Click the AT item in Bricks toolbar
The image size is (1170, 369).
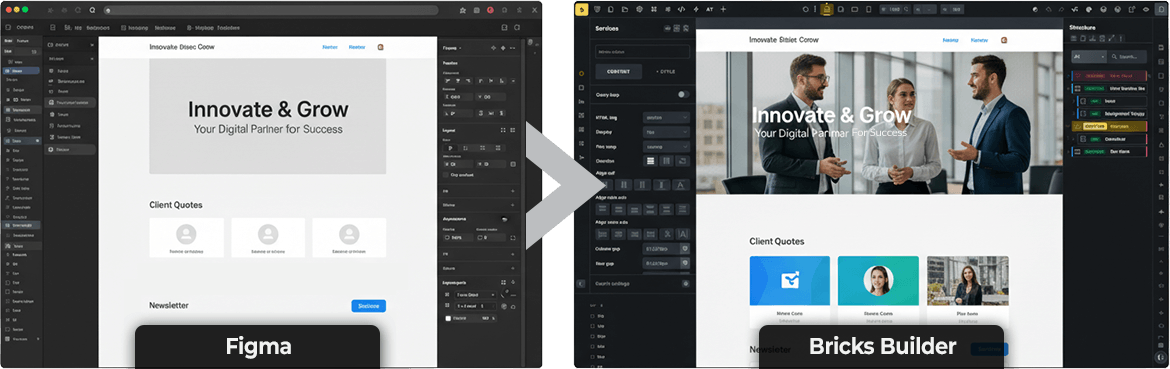tap(709, 10)
